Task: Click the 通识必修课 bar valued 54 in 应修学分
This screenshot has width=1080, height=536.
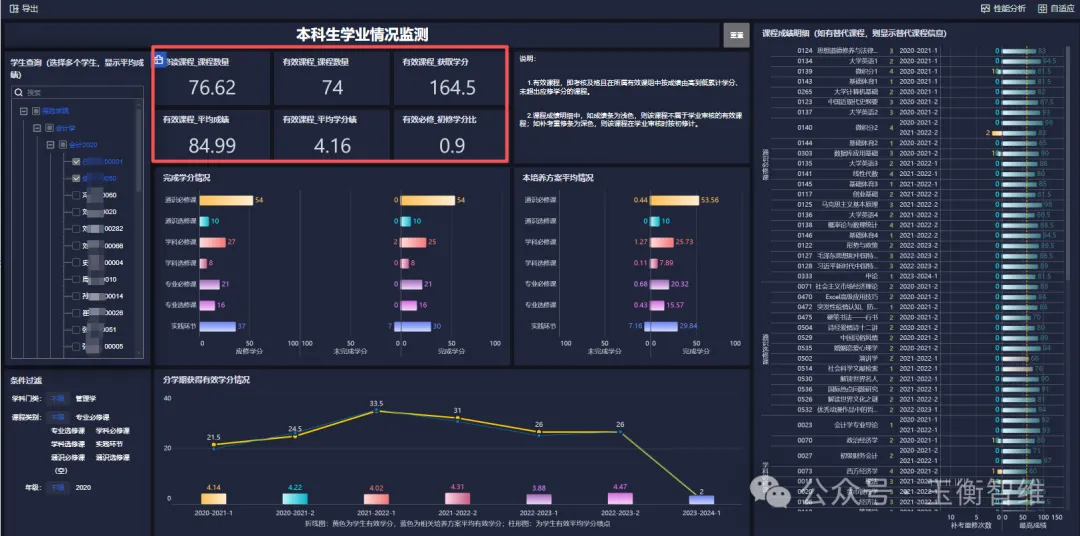Action: coord(227,200)
